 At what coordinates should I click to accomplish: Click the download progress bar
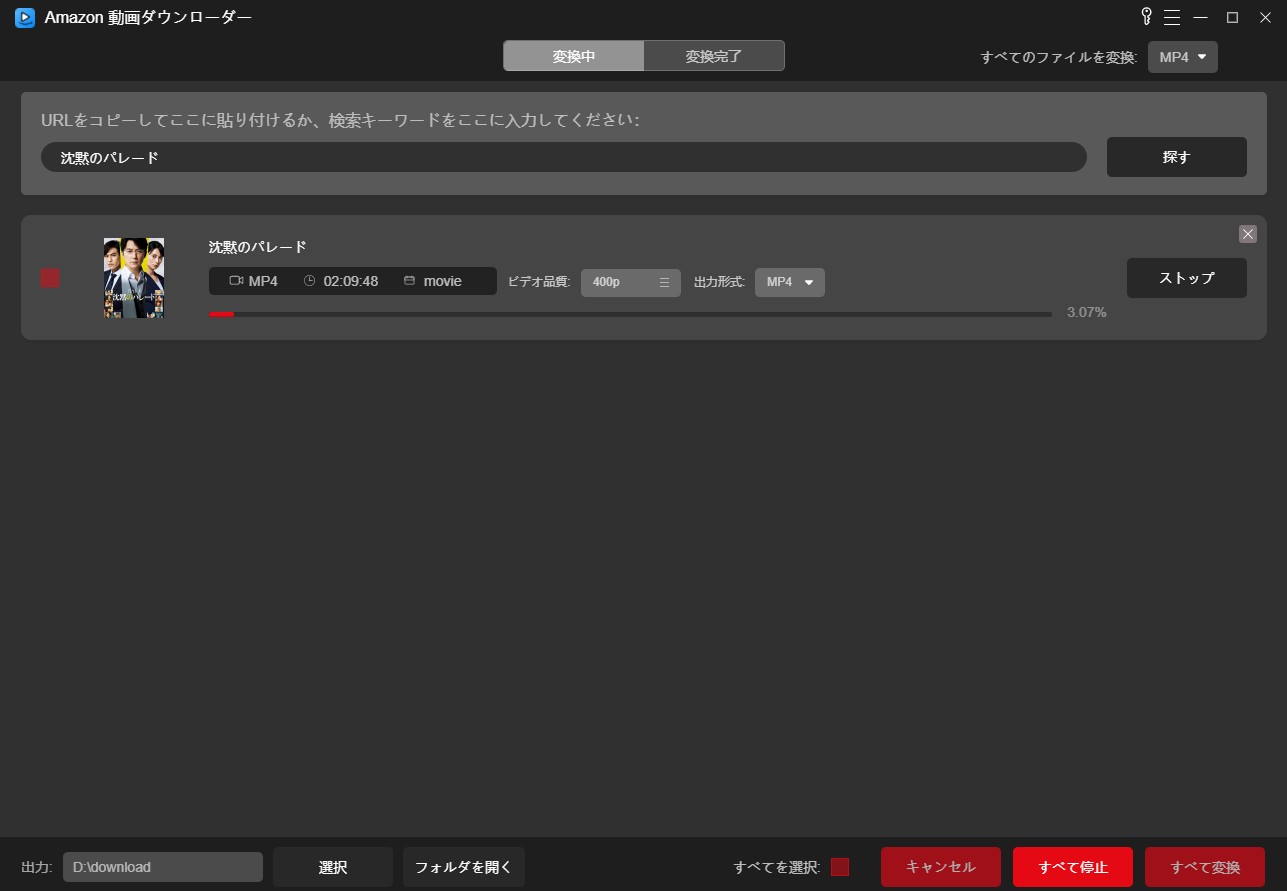pyautogui.click(x=630, y=314)
